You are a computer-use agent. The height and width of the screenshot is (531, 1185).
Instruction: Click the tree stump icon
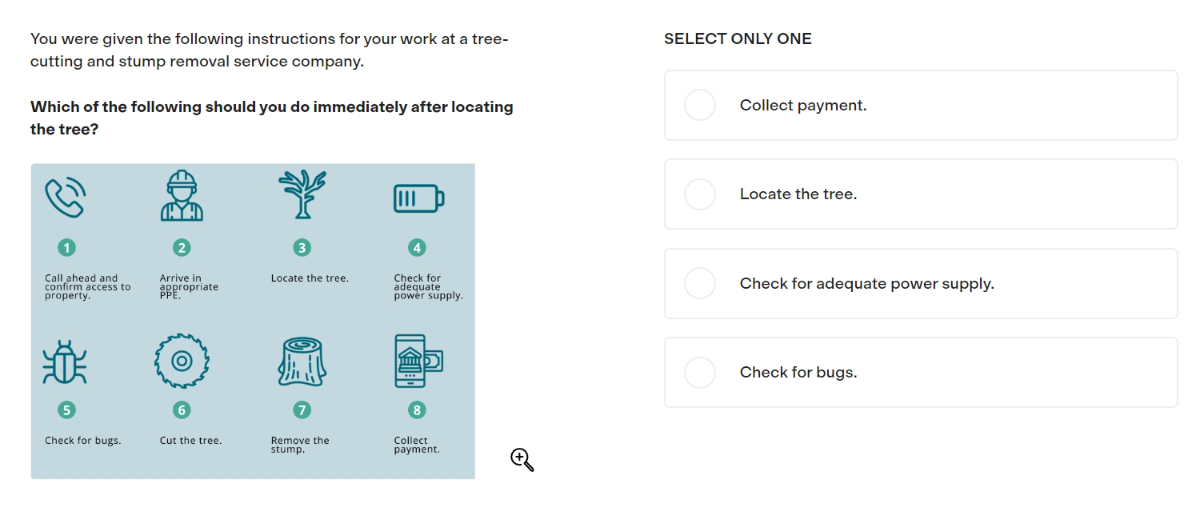(x=302, y=362)
